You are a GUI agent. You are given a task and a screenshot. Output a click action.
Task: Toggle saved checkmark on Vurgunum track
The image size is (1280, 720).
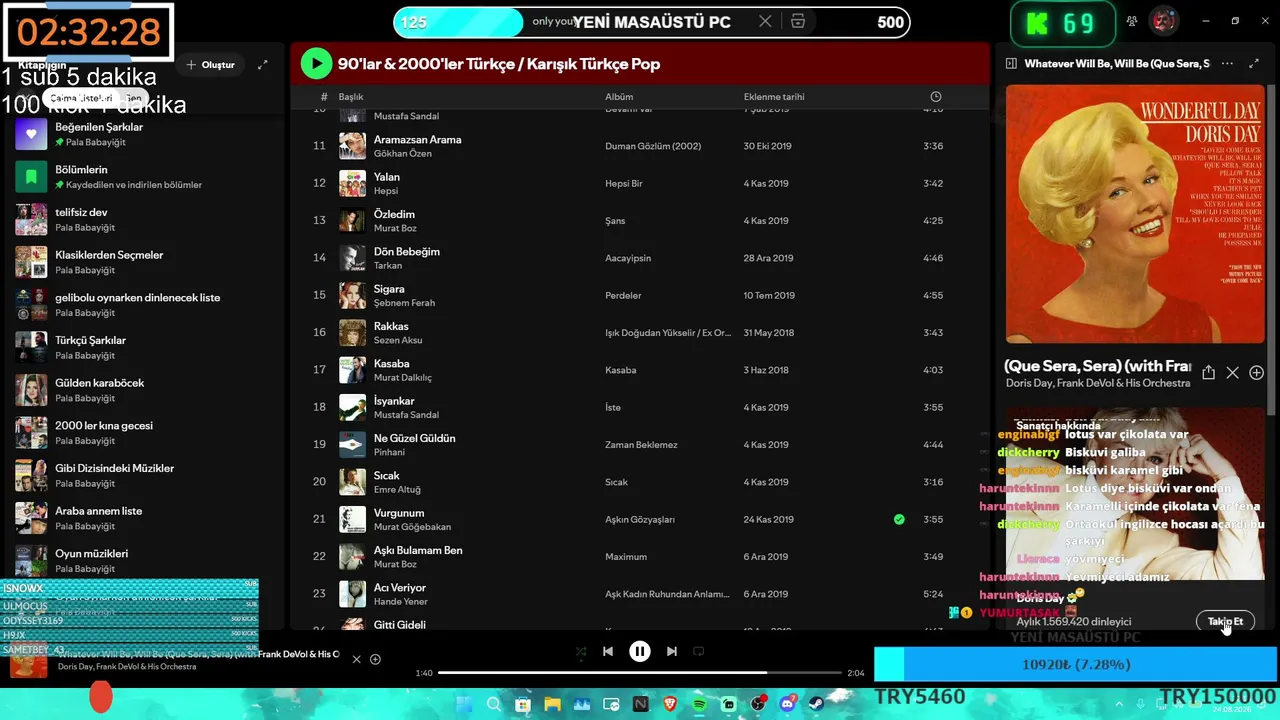tap(899, 519)
